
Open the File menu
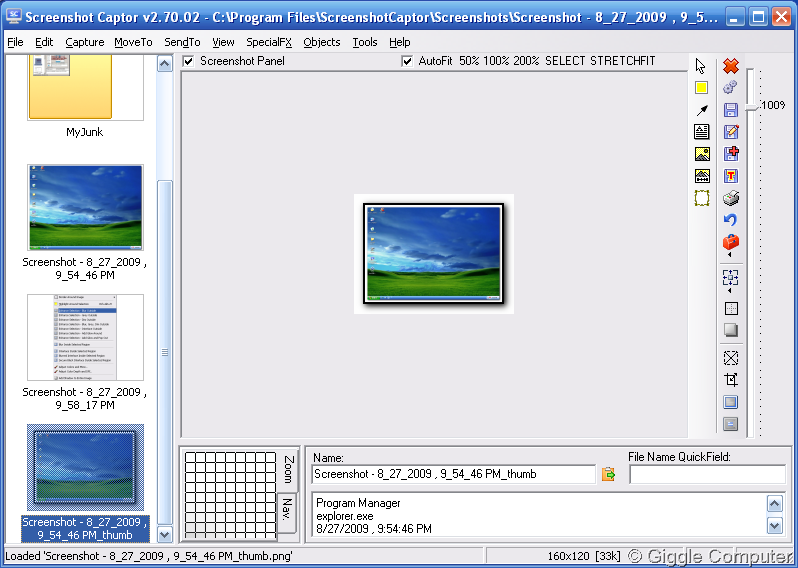point(15,42)
